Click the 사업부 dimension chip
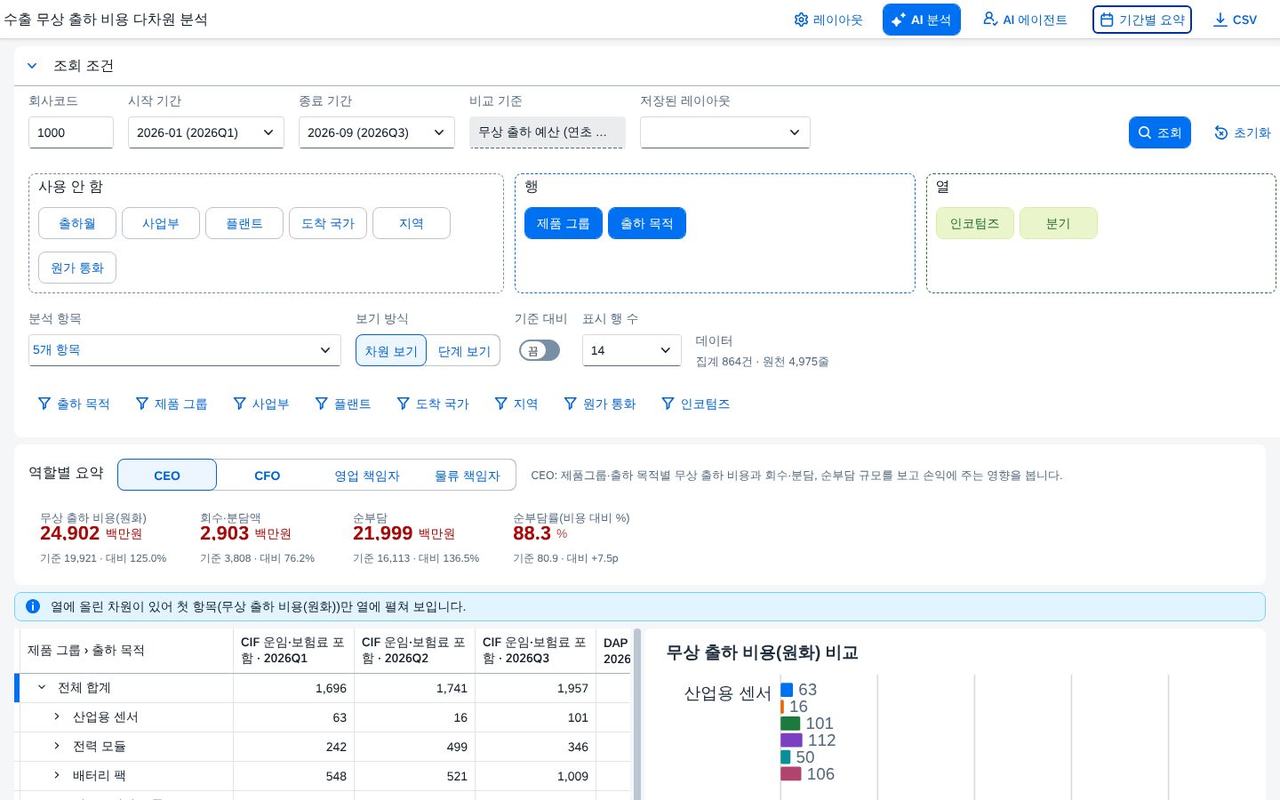1280x800 pixels. point(161,223)
